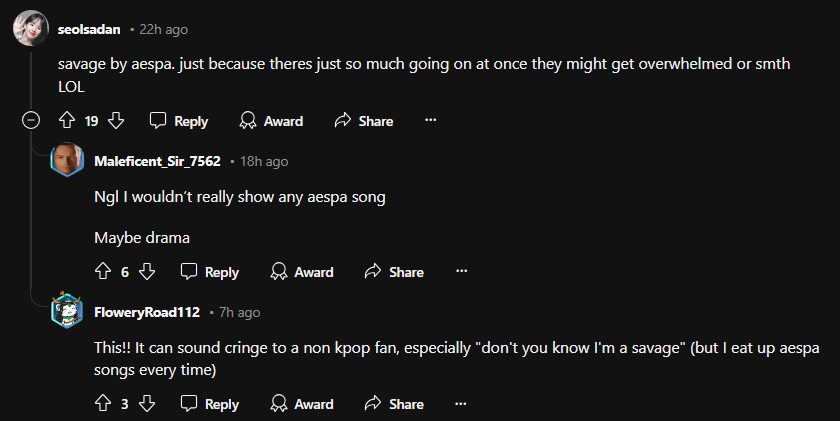Click seolsadan's avatar image
Screen dimensions: 840x421
(x=30, y=29)
